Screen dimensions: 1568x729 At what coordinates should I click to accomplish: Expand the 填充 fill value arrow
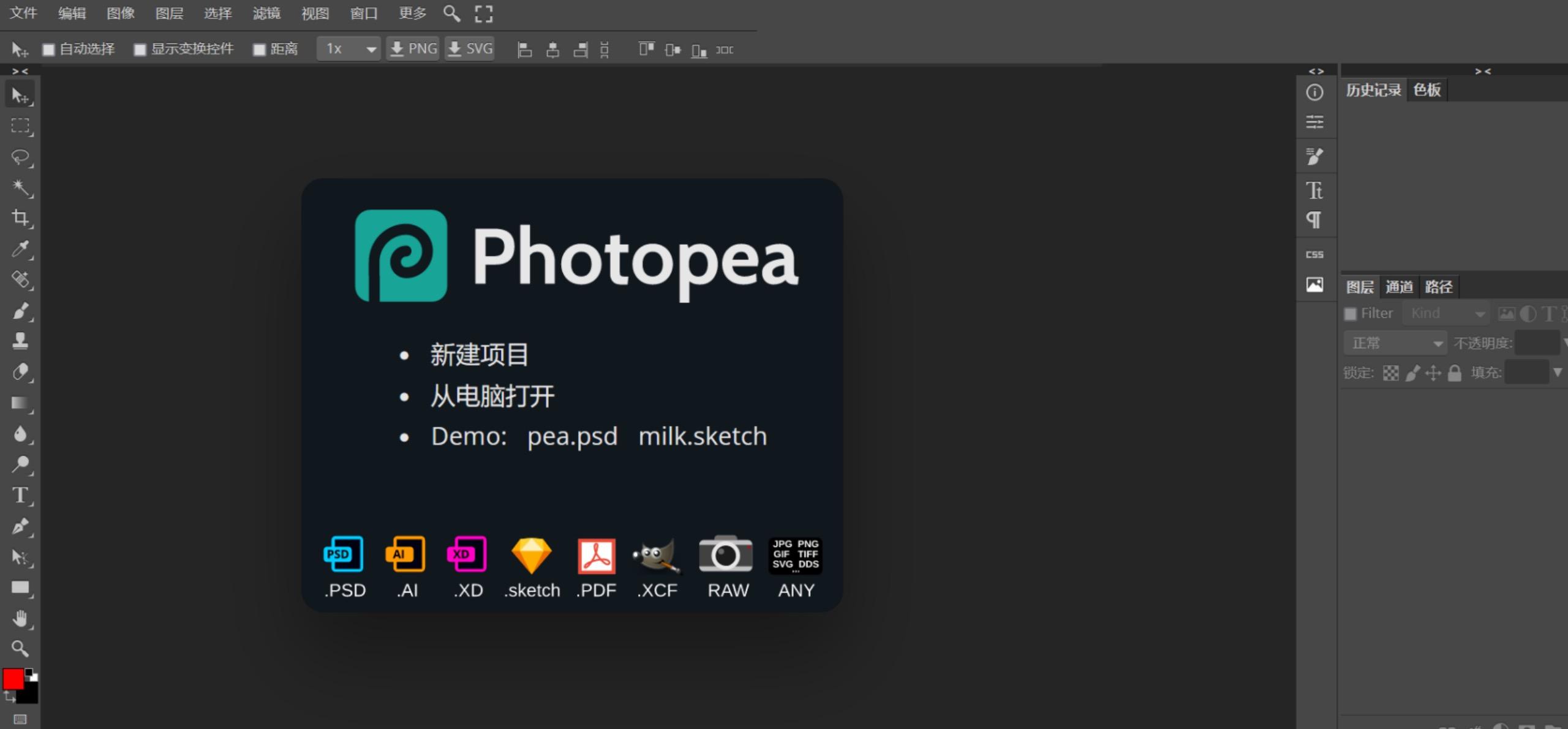coord(1558,372)
